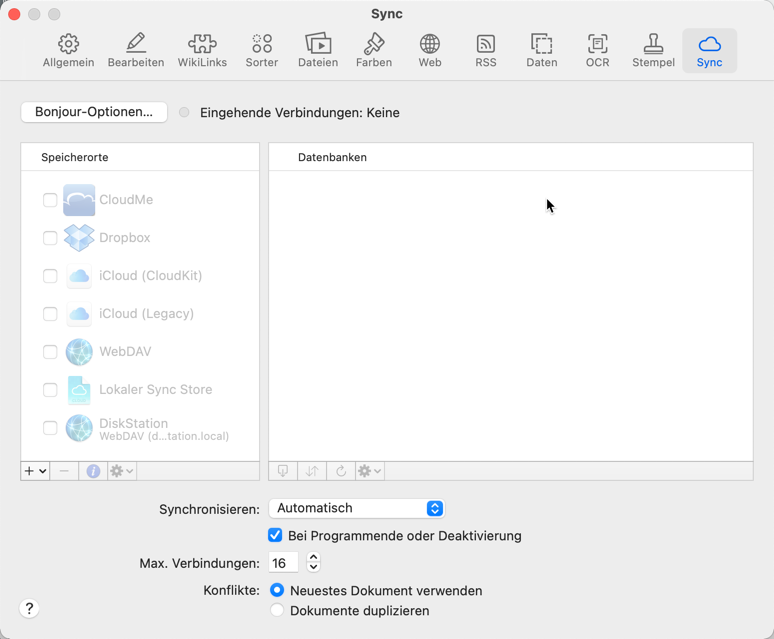Open the WikiLinks preferences pane
The height and width of the screenshot is (639, 774).
pyautogui.click(x=202, y=50)
